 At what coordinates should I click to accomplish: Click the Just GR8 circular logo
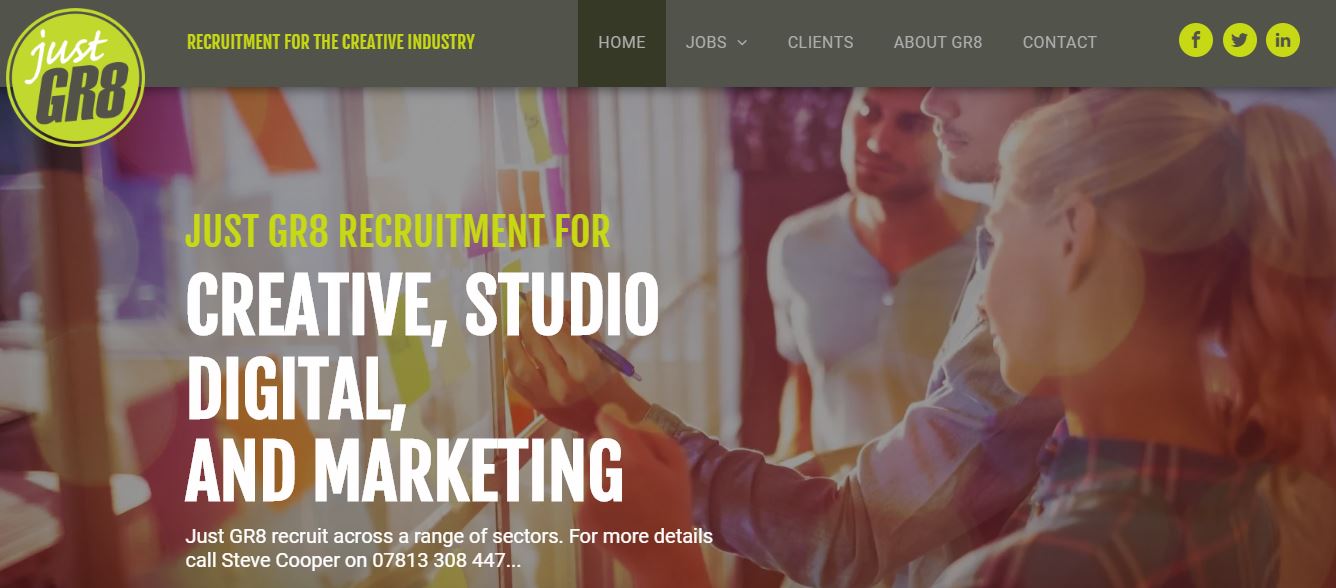click(x=76, y=76)
